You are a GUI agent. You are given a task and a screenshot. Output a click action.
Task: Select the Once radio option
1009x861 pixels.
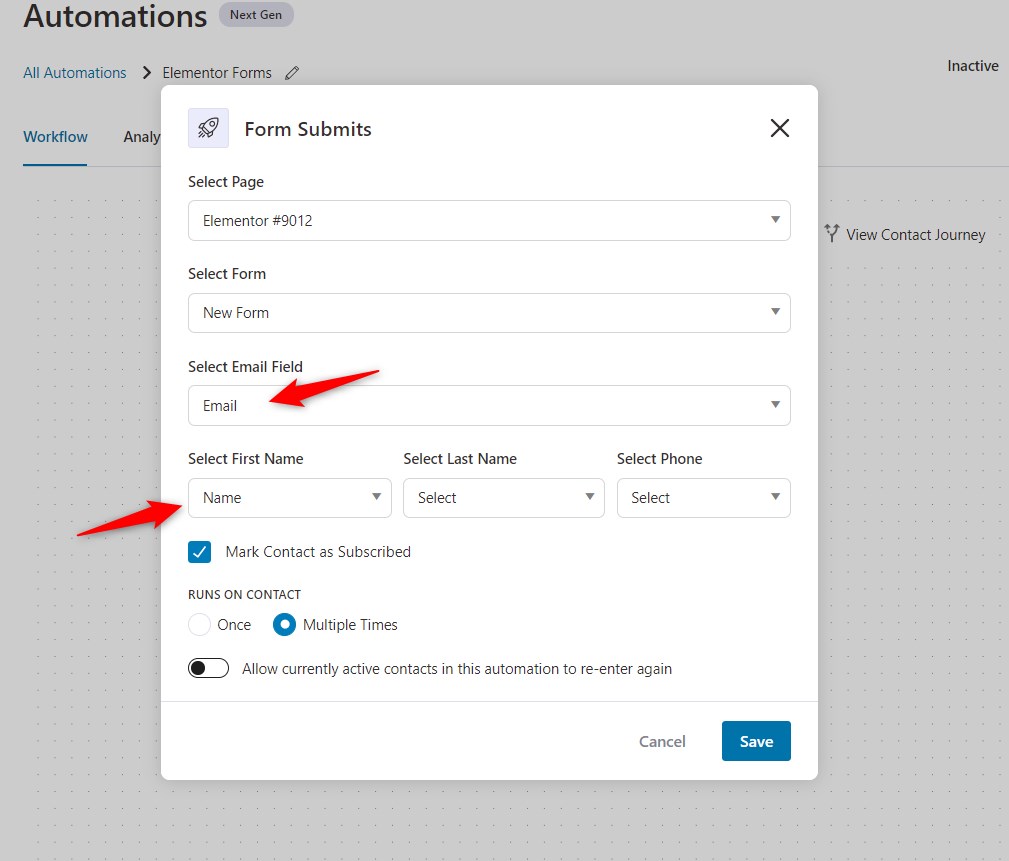click(x=199, y=624)
